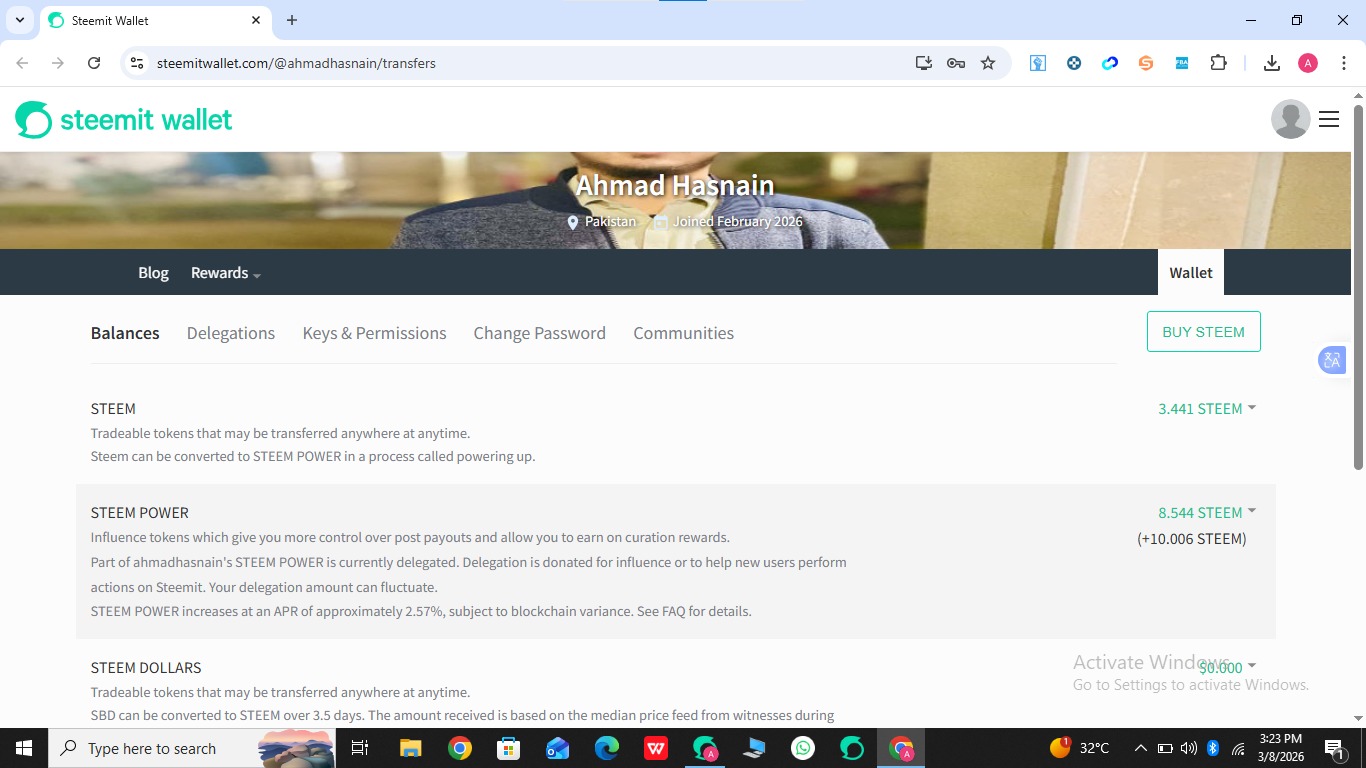The width and height of the screenshot is (1366, 768).
Task: Select the Wallet tab
Action: [x=1191, y=272]
